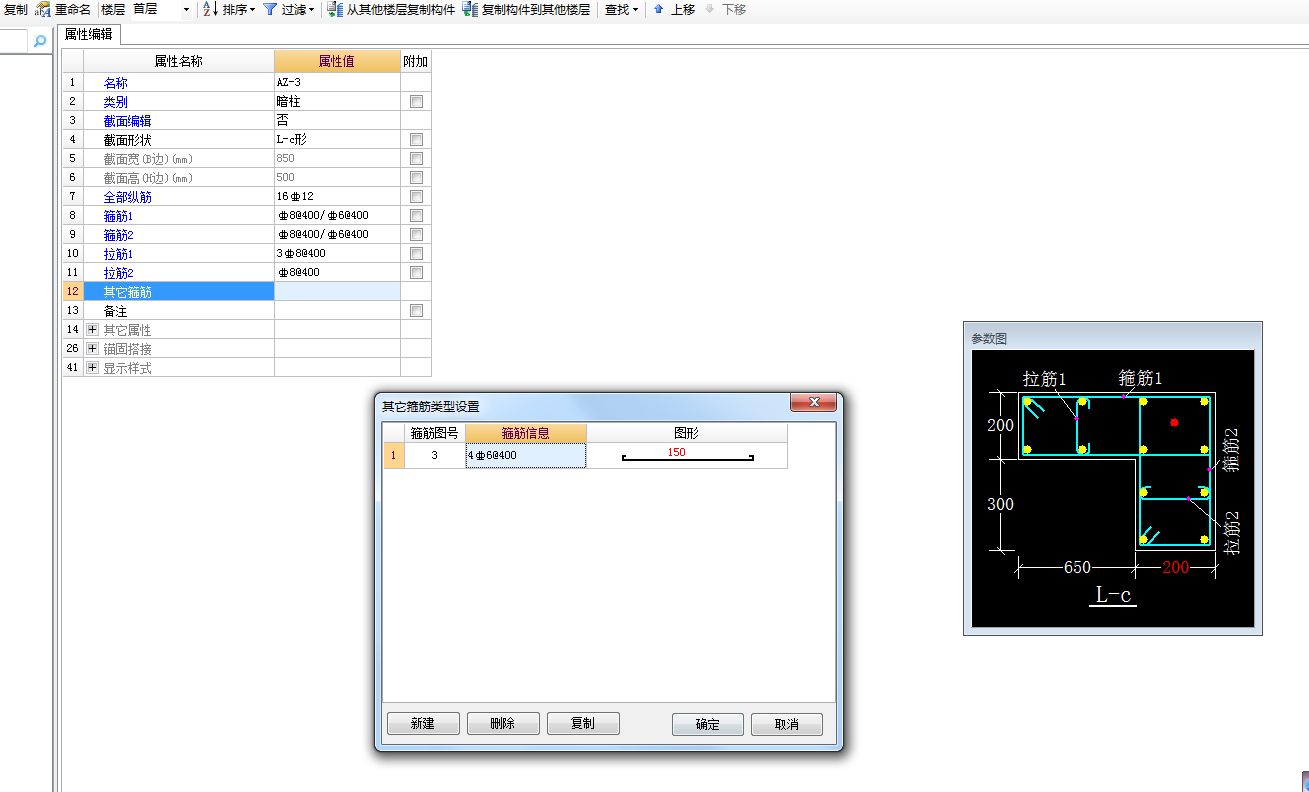Click the 复制 toolbar item

(x=16, y=9)
